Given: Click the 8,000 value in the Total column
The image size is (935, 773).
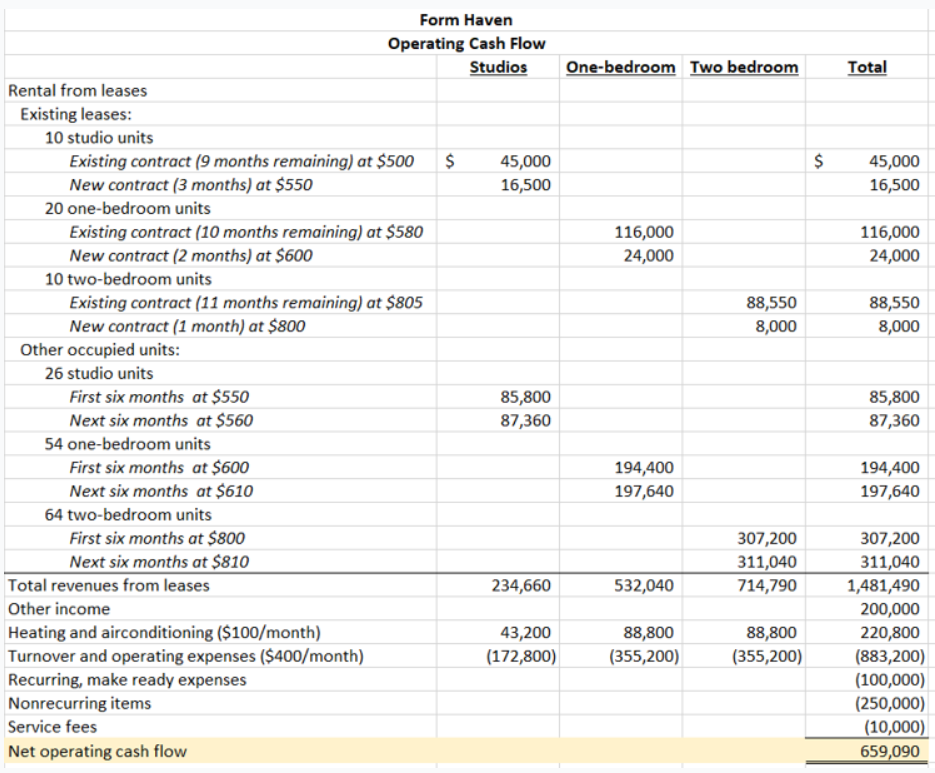Looking at the screenshot, I should tap(897, 326).
